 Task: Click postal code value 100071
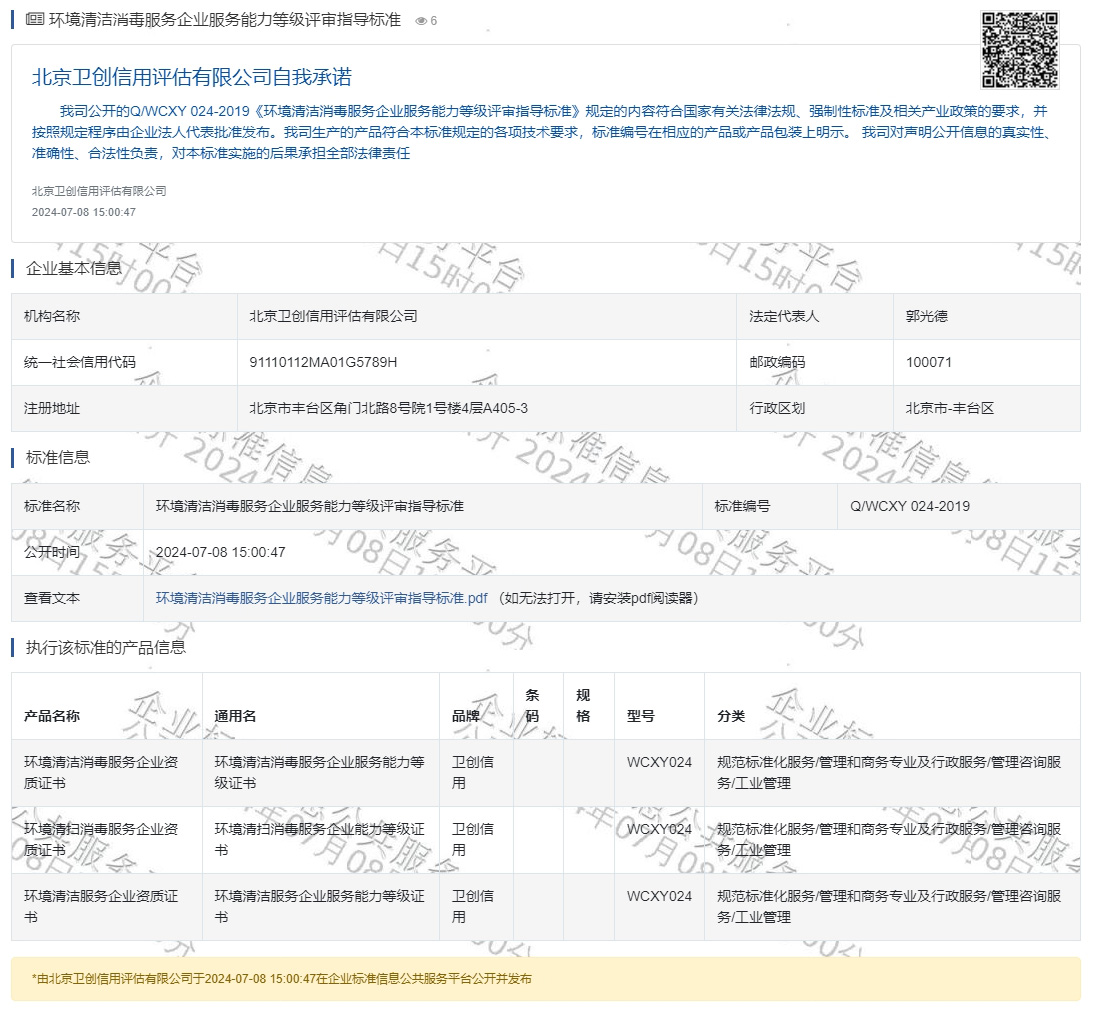(929, 362)
